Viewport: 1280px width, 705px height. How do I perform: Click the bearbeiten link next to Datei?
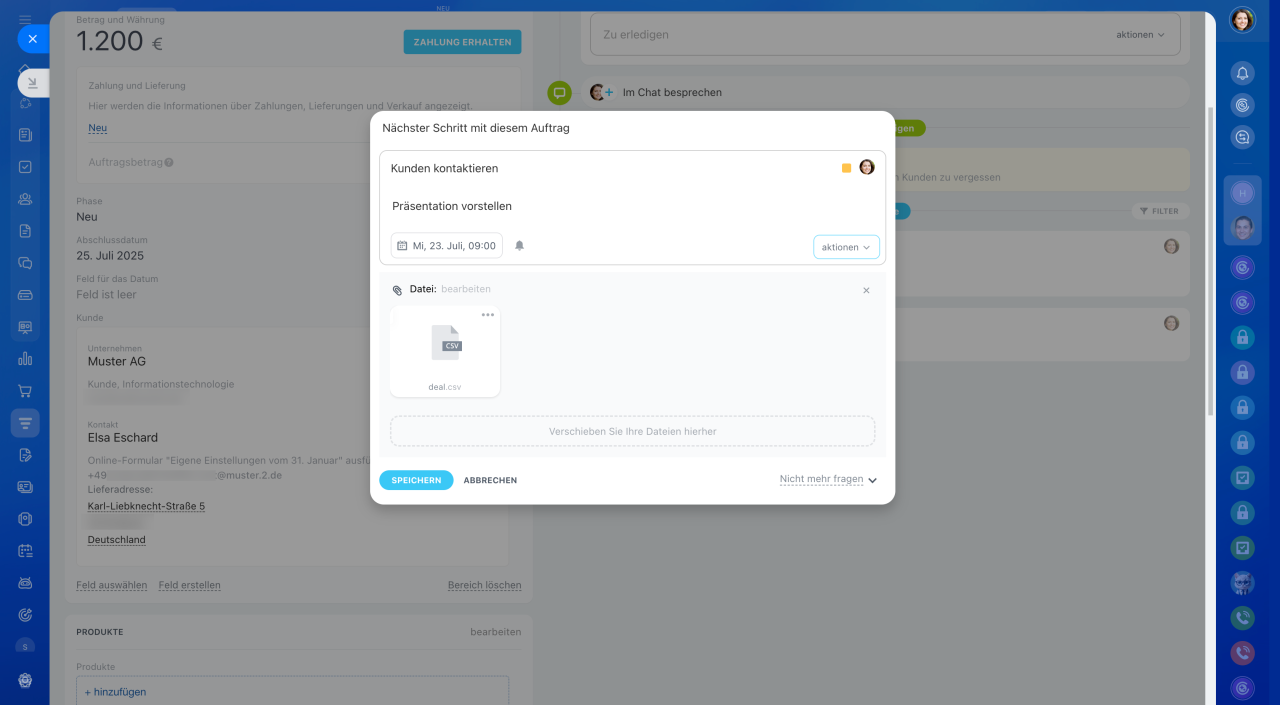click(x=466, y=289)
